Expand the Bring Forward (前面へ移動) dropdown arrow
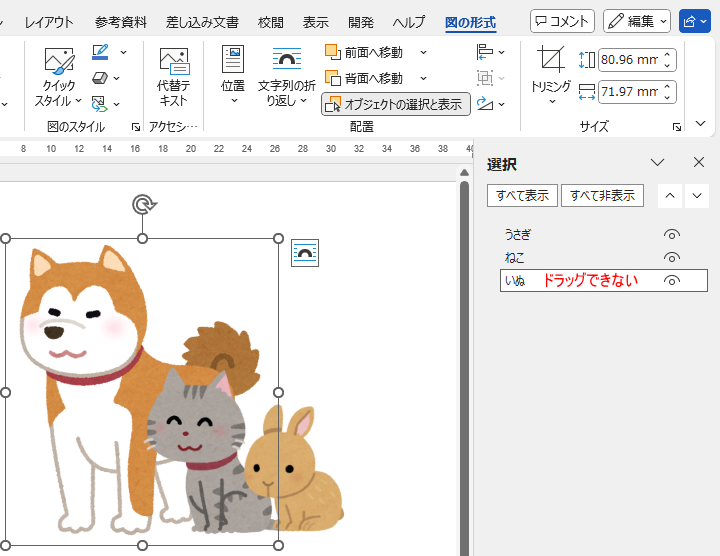 coord(423,52)
